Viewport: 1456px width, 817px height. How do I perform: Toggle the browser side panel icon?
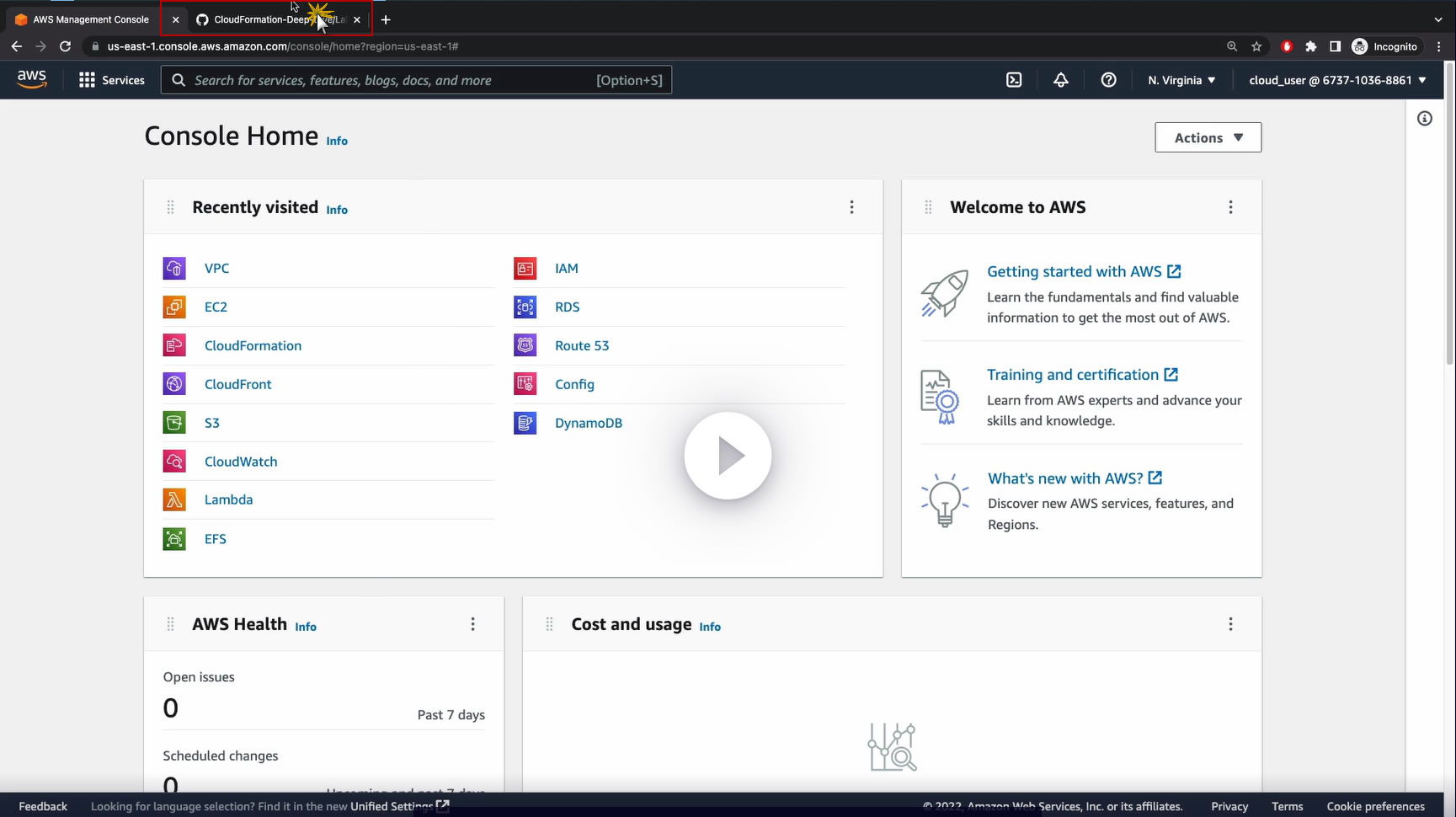click(x=1335, y=46)
